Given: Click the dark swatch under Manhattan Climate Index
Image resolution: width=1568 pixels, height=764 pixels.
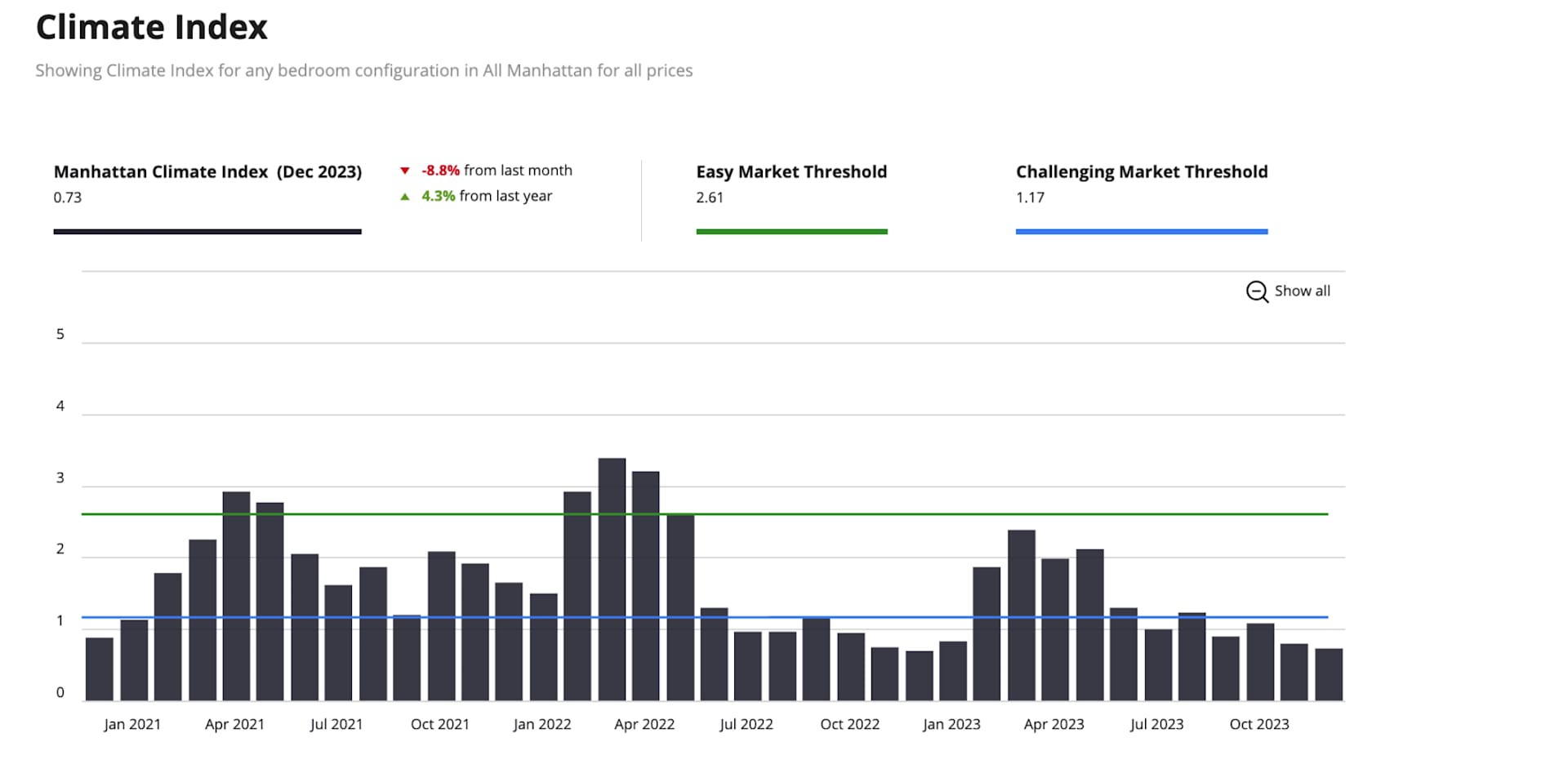Looking at the screenshot, I should 207,232.
